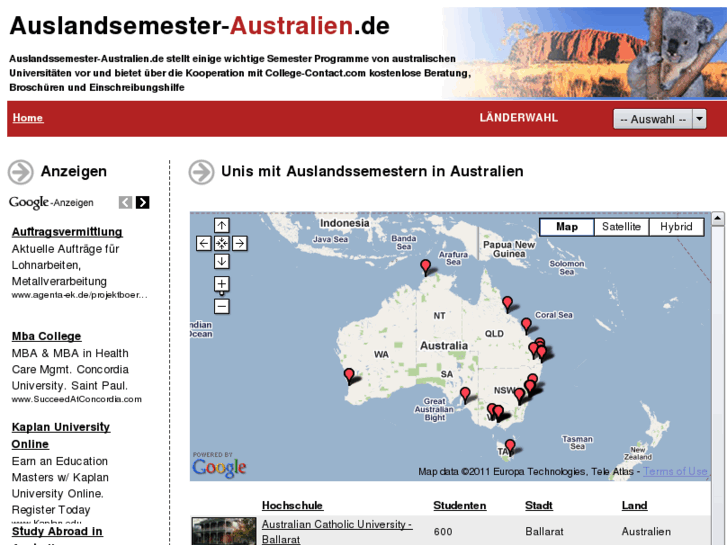Click the northern Queensland coast marker

pyautogui.click(x=508, y=304)
